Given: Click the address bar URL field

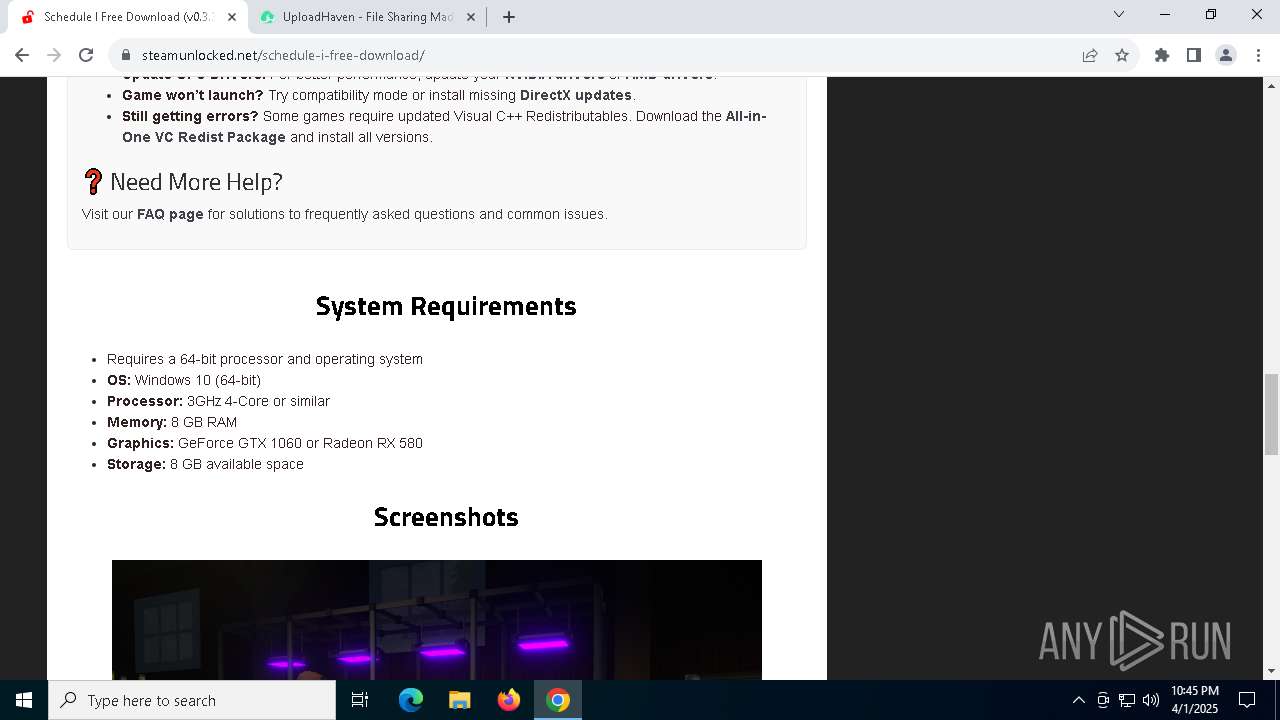Looking at the screenshot, I should (600, 55).
